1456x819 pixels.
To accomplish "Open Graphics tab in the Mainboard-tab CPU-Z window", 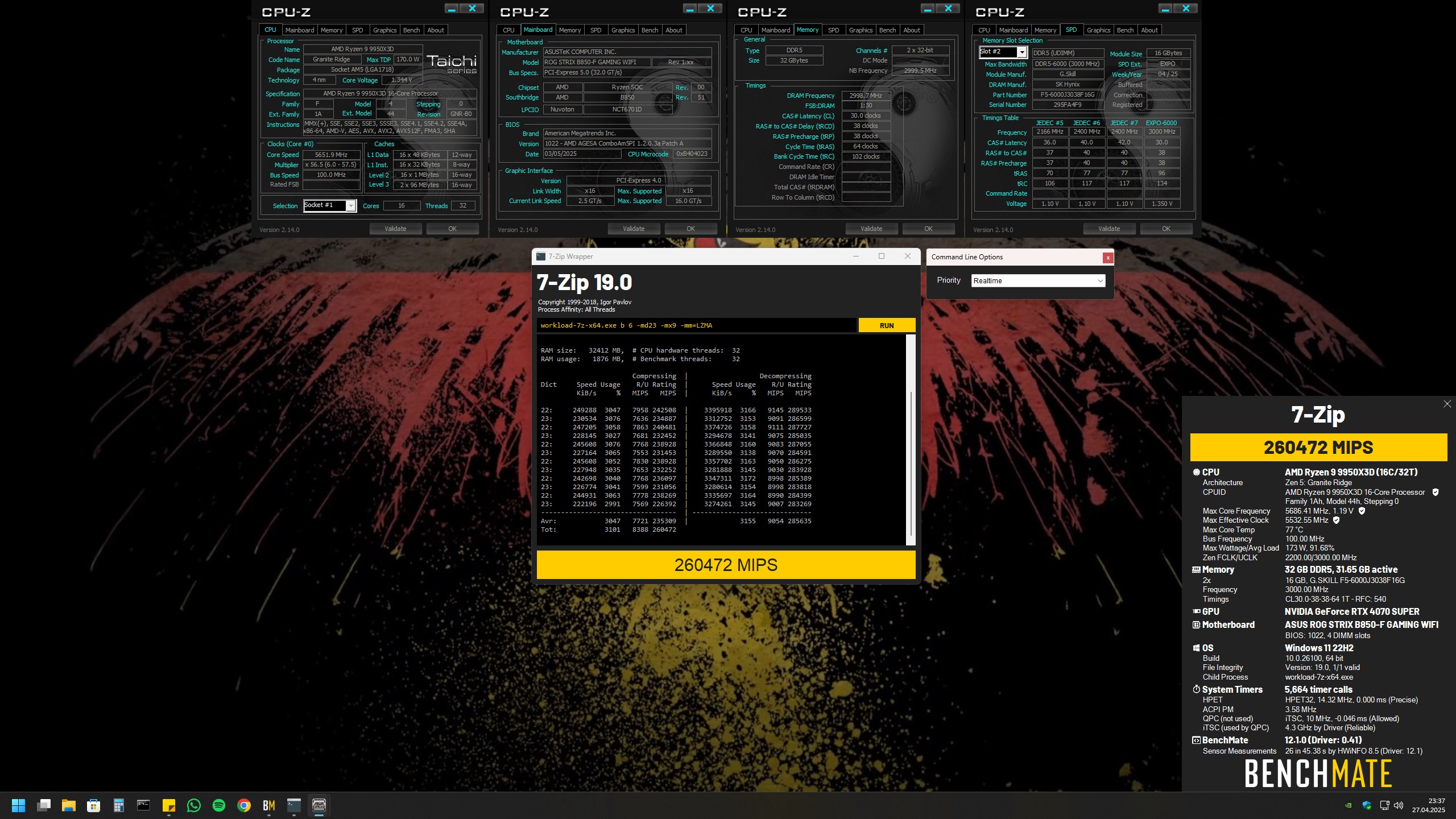I will point(623,30).
